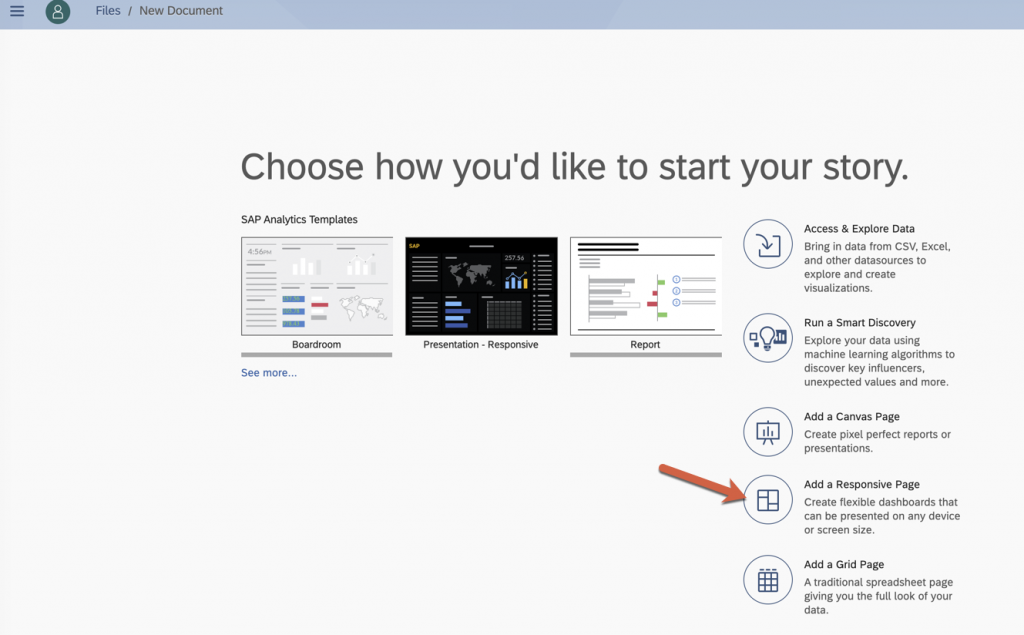This screenshot has width=1024, height=635.
Task: Click 'A traditional spreadsheet page' description
Action: (x=878, y=596)
